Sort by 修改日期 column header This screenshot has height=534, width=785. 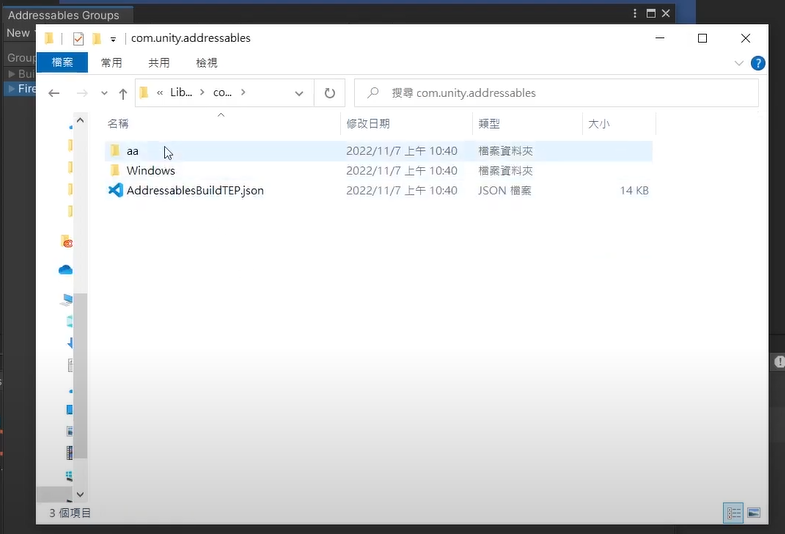pyautogui.click(x=368, y=124)
